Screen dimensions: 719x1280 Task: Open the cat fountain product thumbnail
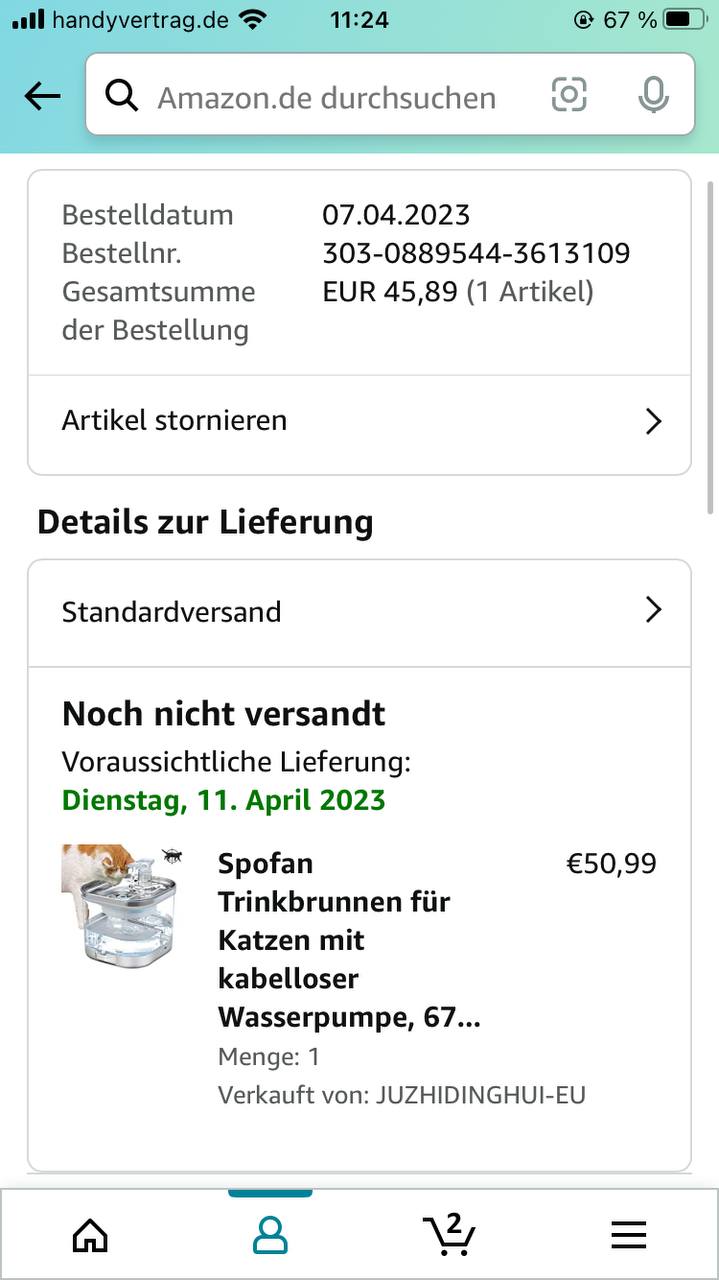click(122, 905)
